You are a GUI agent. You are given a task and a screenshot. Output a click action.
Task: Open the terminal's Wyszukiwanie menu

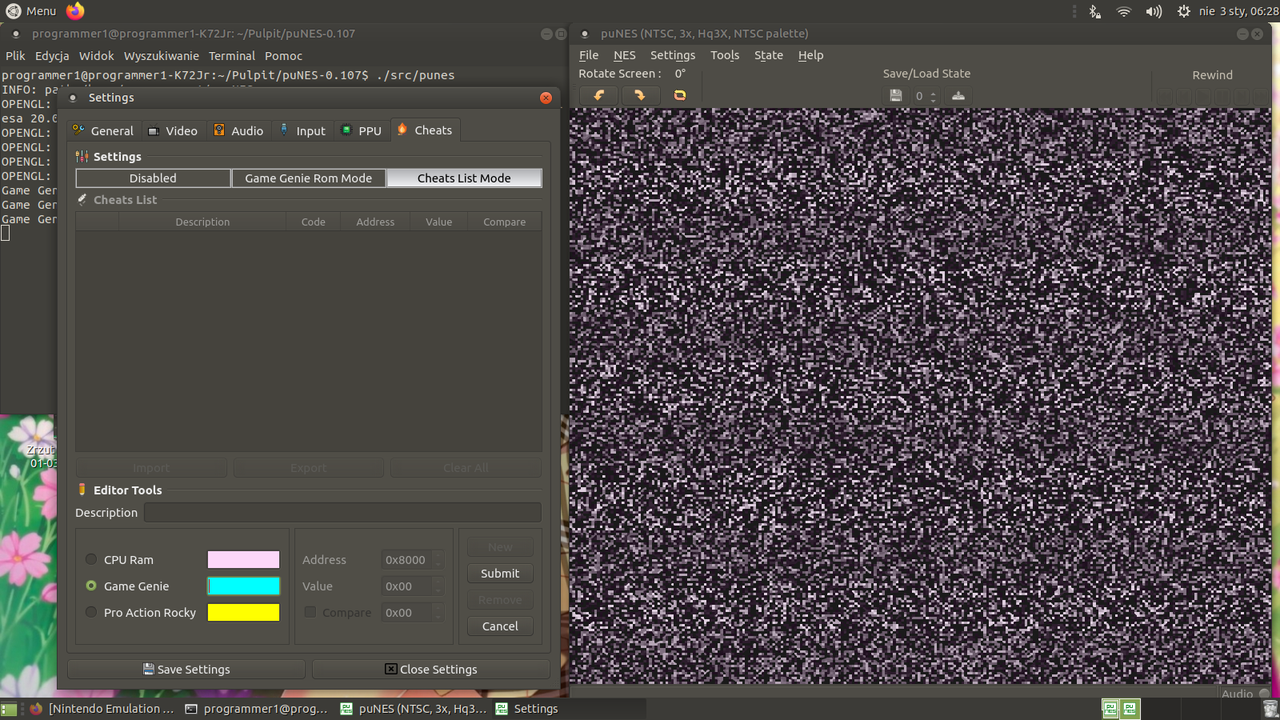(x=161, y=56)
